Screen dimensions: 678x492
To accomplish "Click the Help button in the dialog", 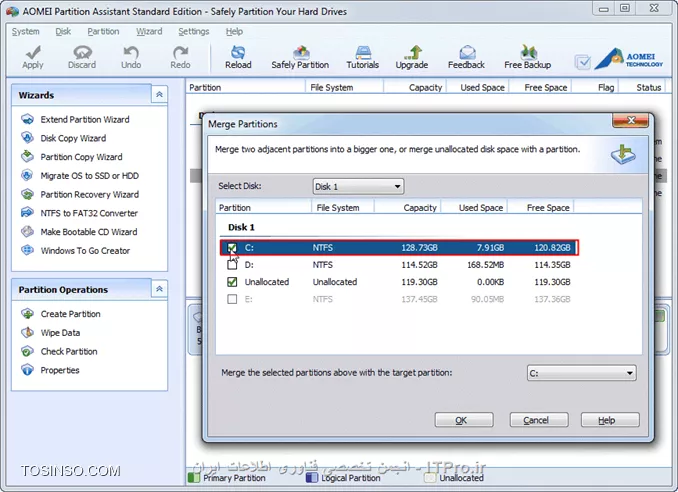I will click(x=610, y=420).
